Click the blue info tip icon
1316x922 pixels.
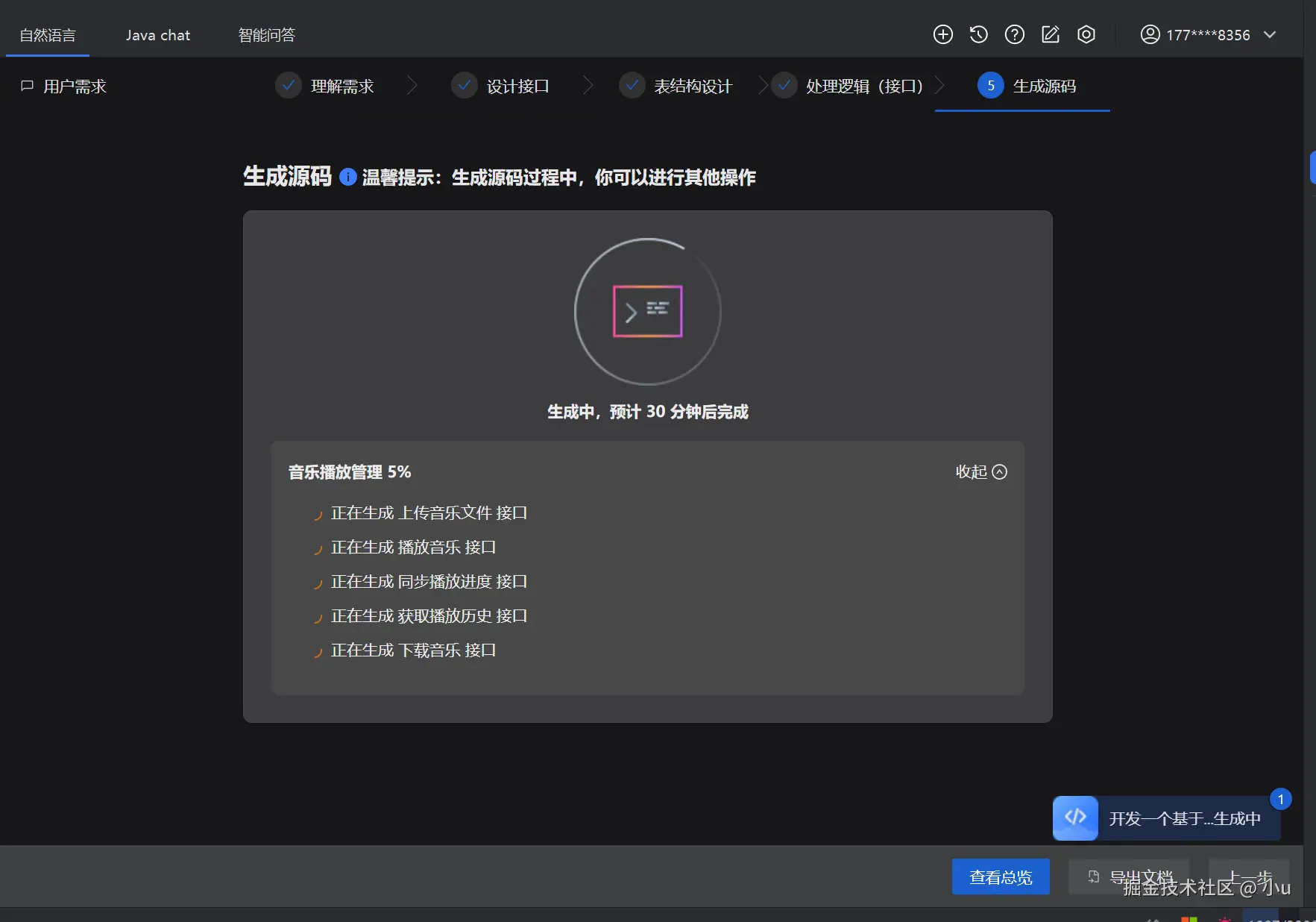point(347,177)
